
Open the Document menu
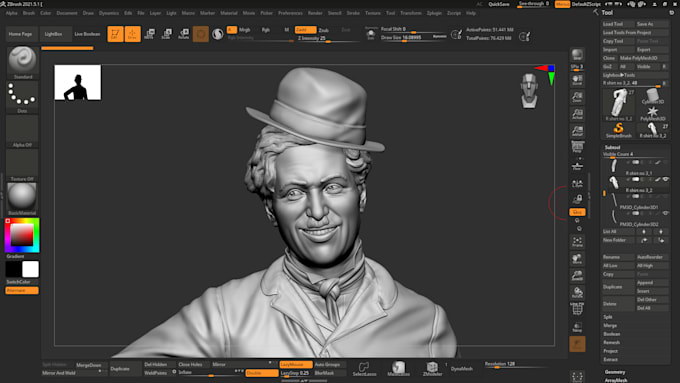click(67, 13)
